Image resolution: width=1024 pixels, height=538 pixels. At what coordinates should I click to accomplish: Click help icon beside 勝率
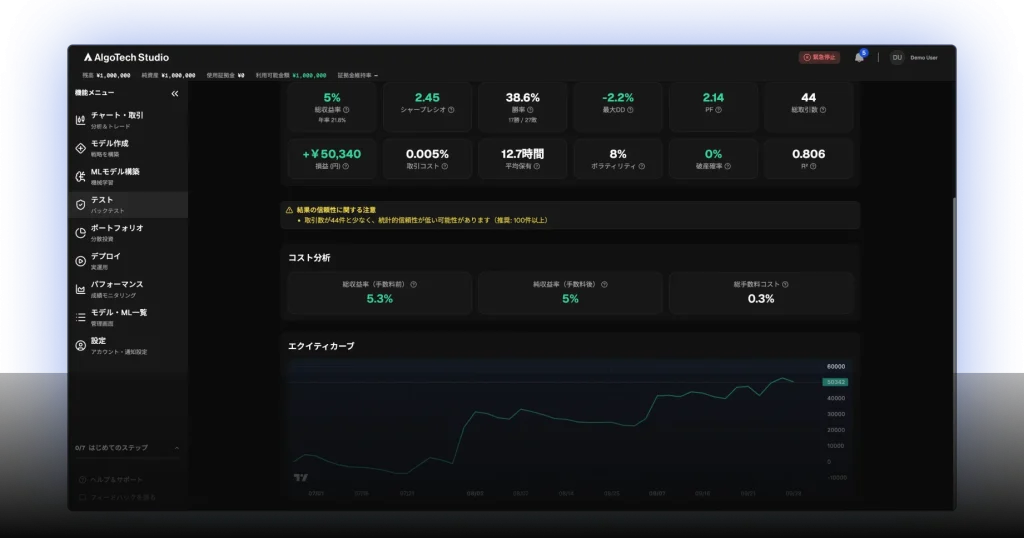pyautogui.click(x=530, y=110)
